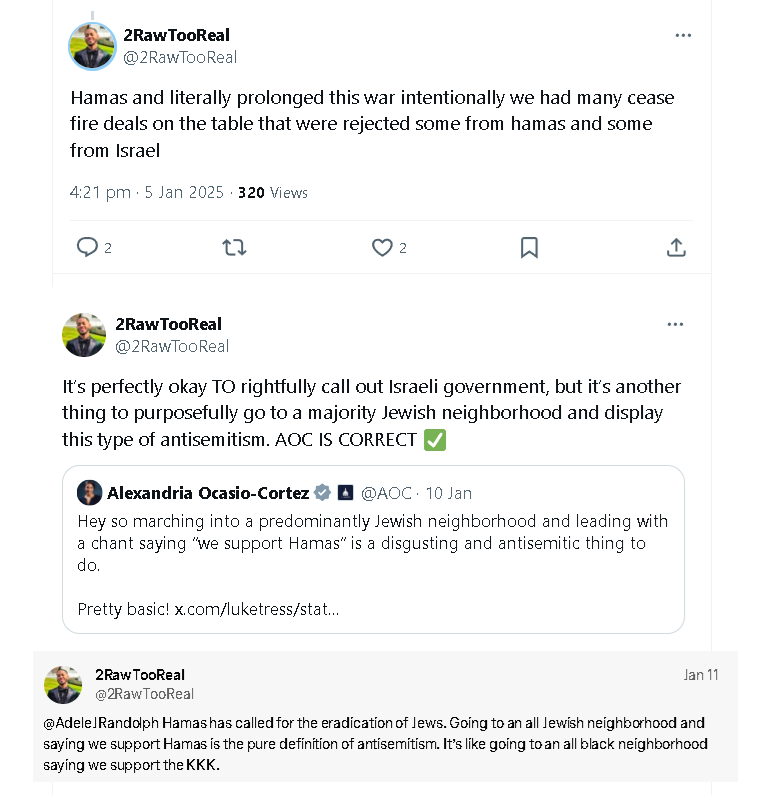Open the second tweet's profile picture

click(x=84, y=335)
